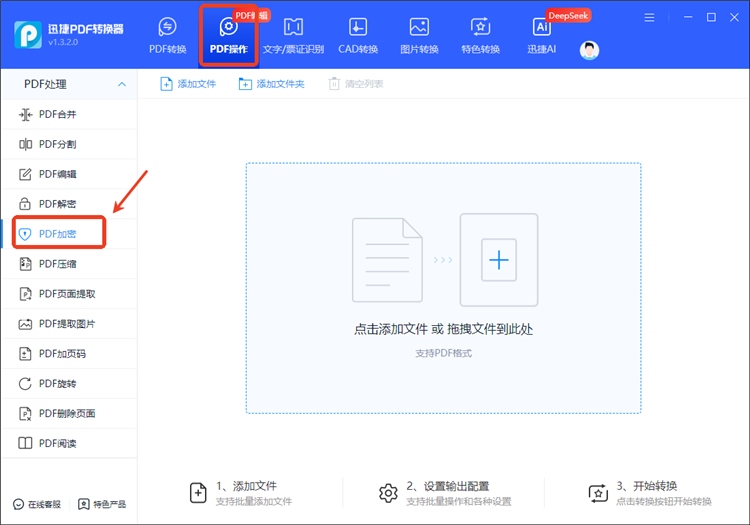Select PDF分割 in sidebar
The image size is (750, 525).
click(69, 144)
